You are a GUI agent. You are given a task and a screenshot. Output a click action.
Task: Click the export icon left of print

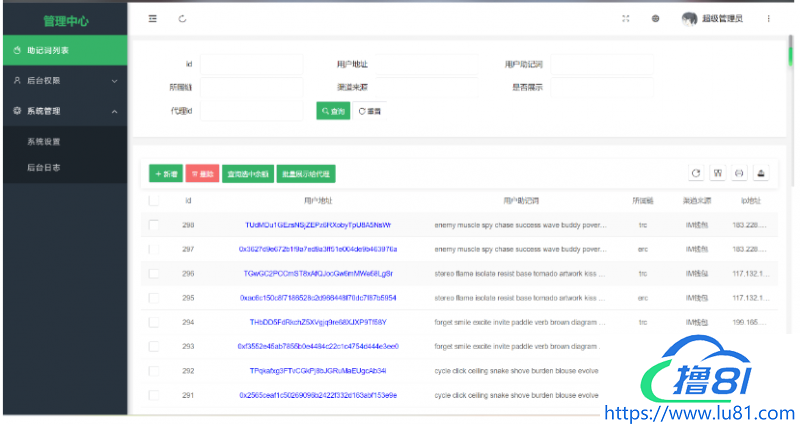tap(739, 173)
